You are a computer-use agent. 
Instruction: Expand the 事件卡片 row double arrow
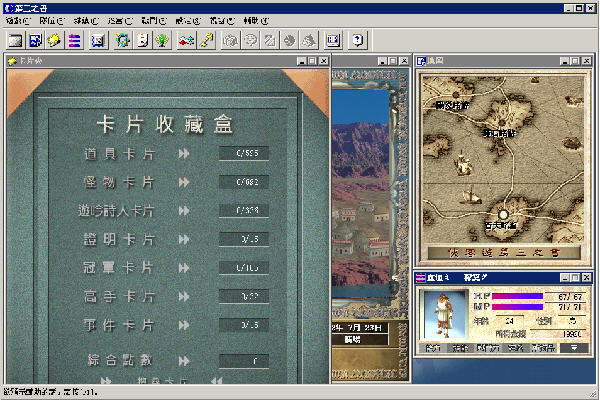pos(184,326)
